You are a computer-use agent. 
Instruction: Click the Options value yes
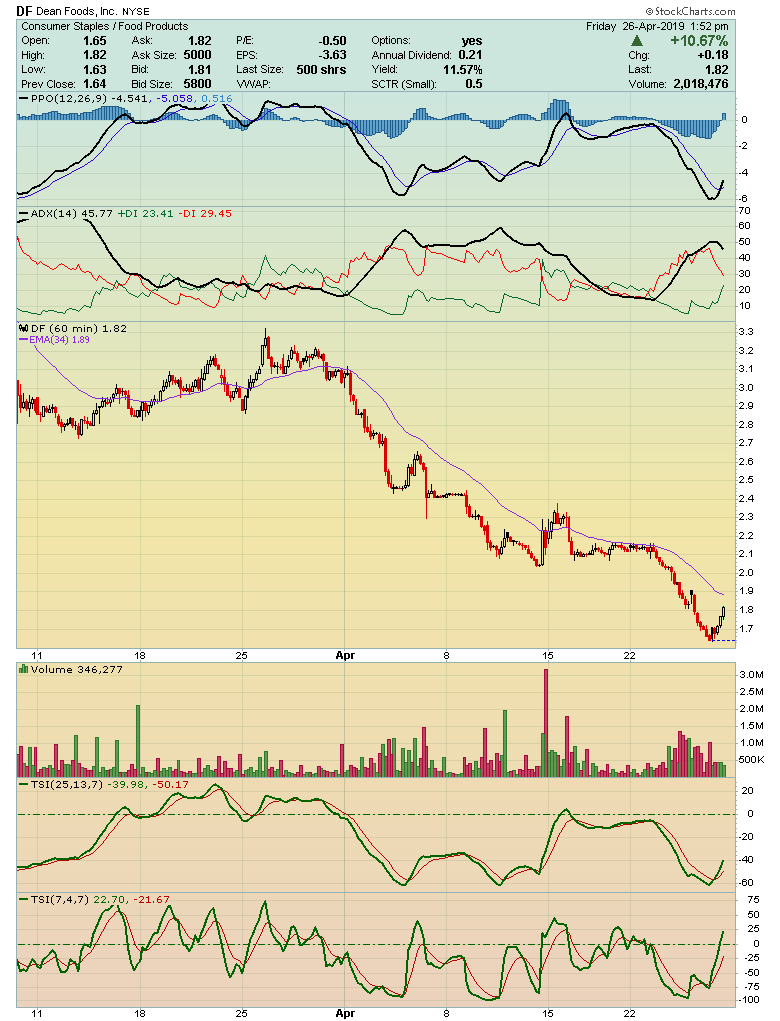tap(471, 40)
